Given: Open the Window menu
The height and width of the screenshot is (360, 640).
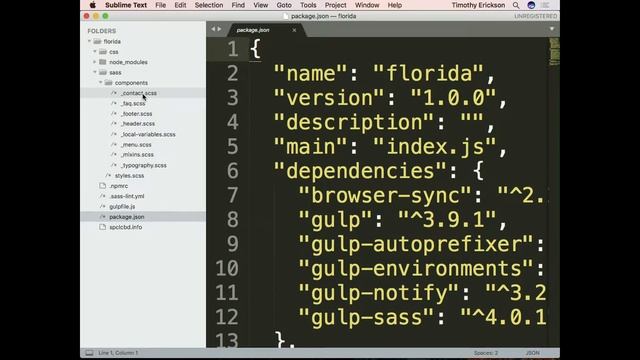Looking at the screenshot, I should pos(367,5).
